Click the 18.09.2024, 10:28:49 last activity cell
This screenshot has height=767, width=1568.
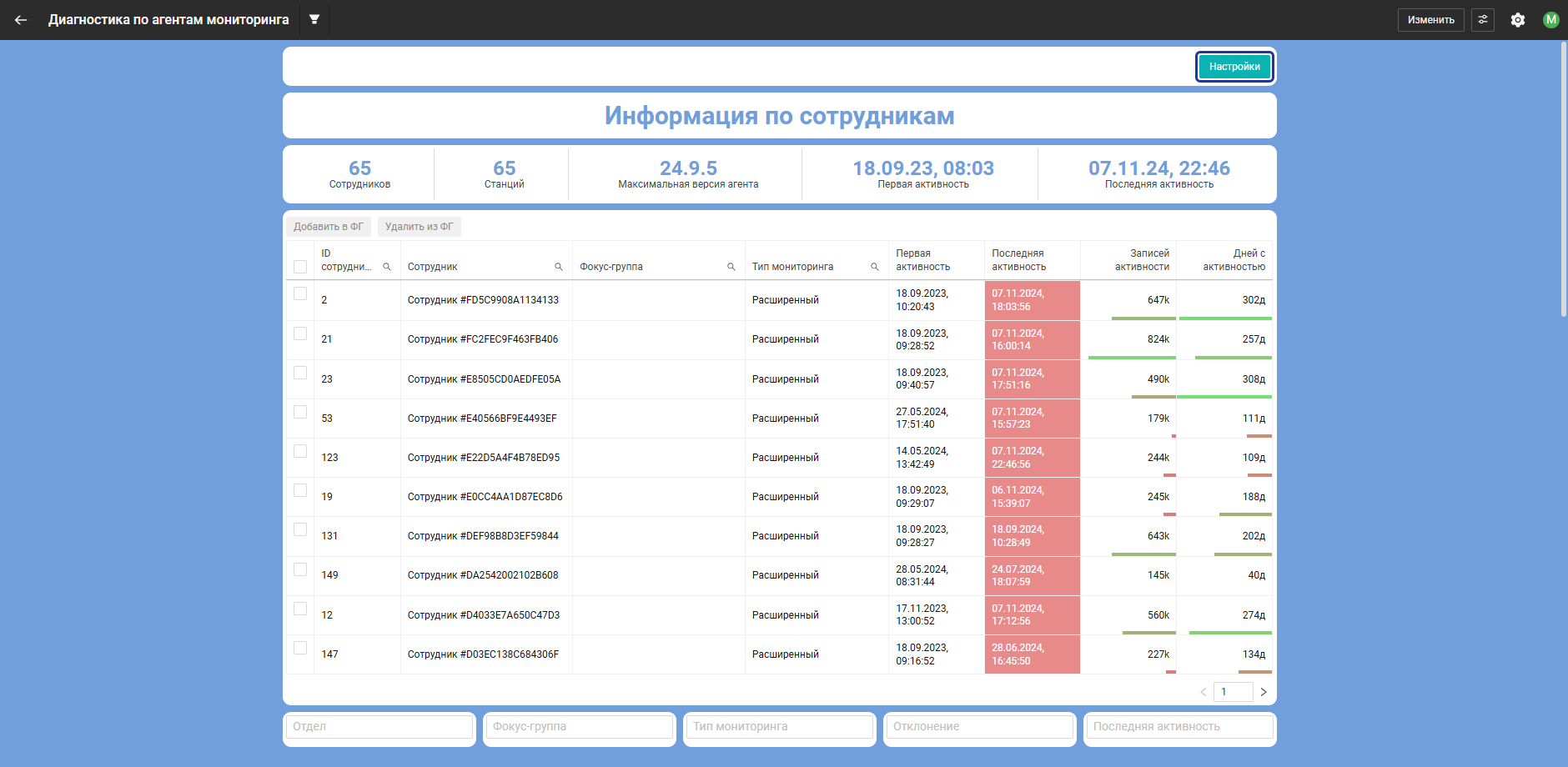(x=1033, y=536)
